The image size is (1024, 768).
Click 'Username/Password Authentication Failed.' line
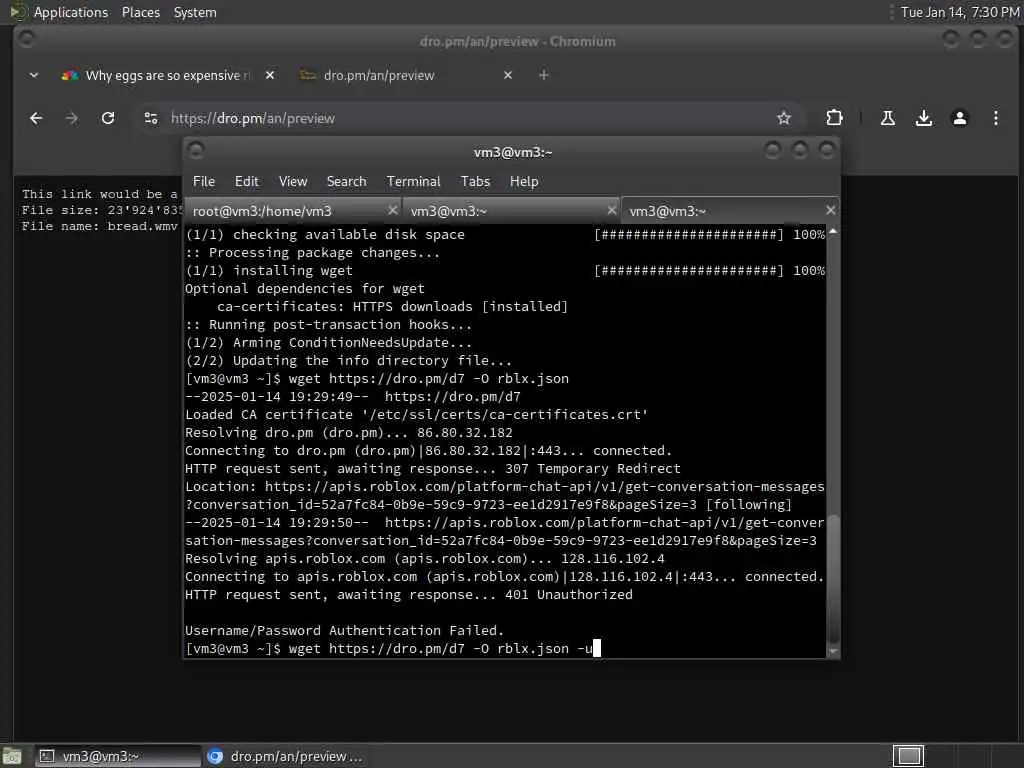pos(344,630)
